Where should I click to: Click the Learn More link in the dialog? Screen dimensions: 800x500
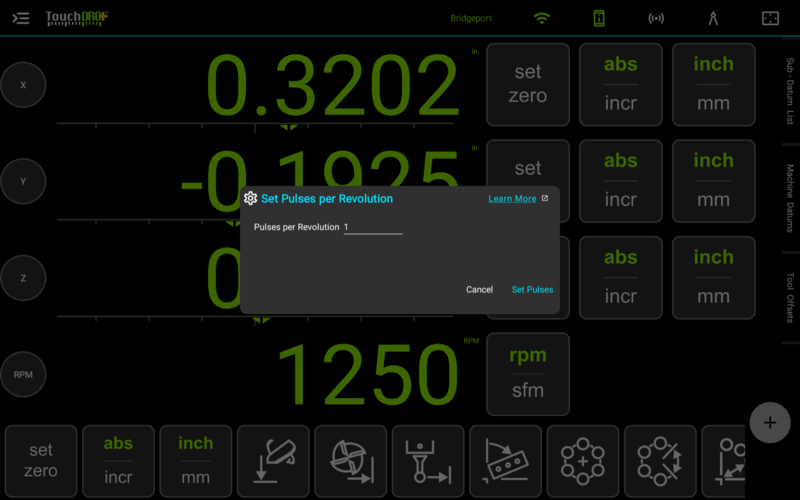click(x=512, y=198)
